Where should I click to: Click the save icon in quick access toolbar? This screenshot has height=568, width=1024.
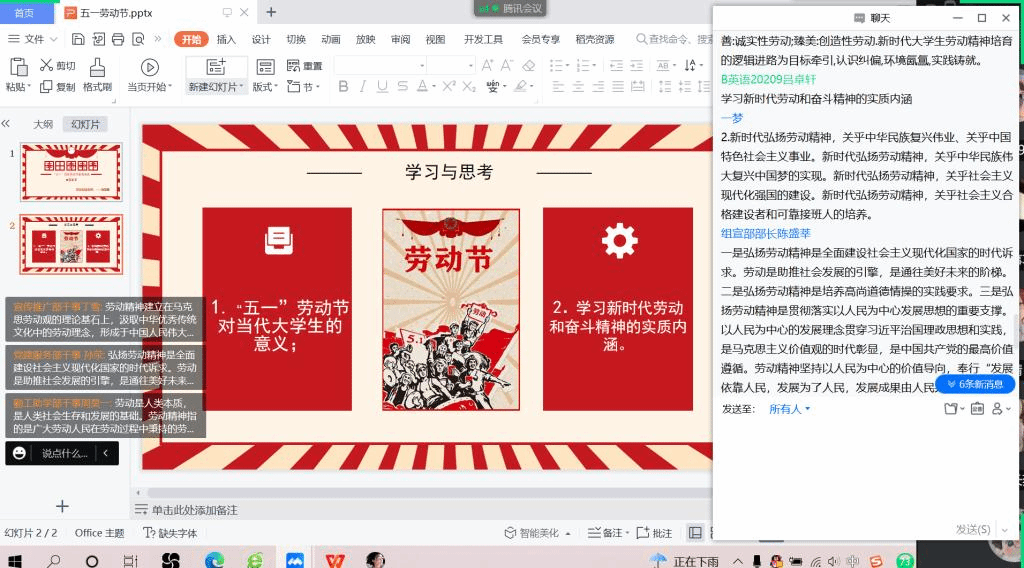[x=78, y=40]
